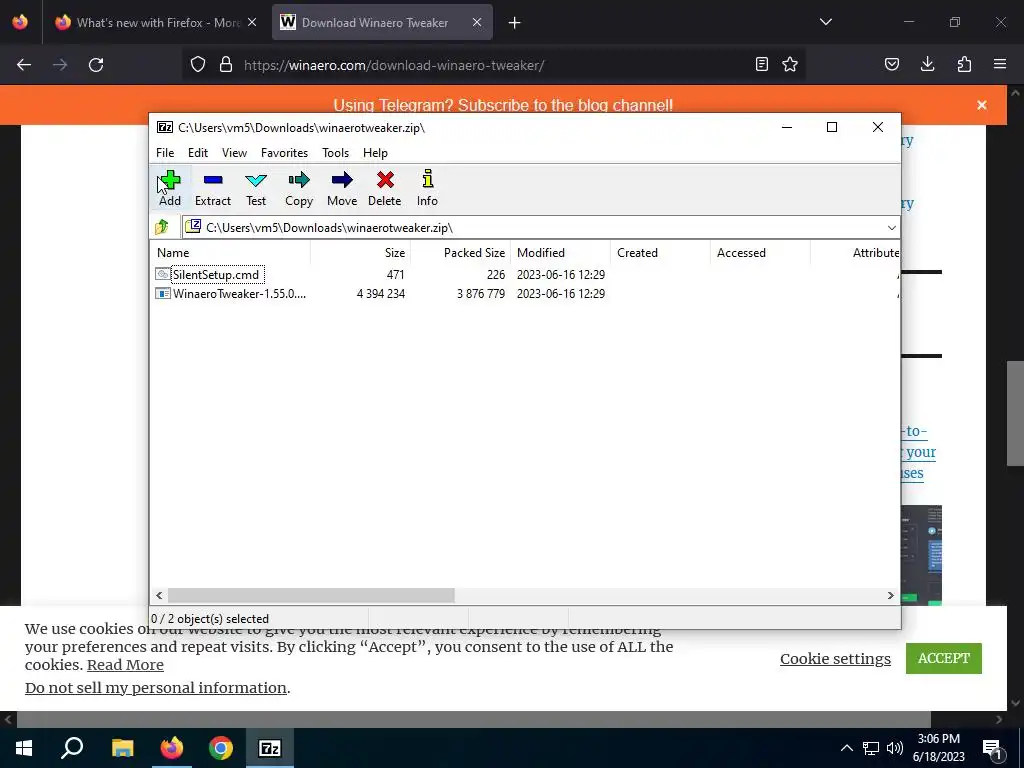The height and width of the screenshot is (768, 1024).
Task: Open taskbar search magnifier
Action: [72, 748]
